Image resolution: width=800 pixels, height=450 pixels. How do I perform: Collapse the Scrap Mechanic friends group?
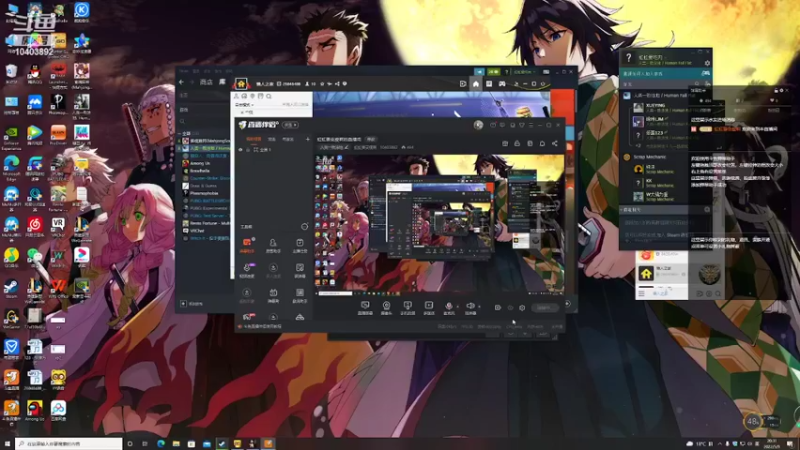pos(649,157)
